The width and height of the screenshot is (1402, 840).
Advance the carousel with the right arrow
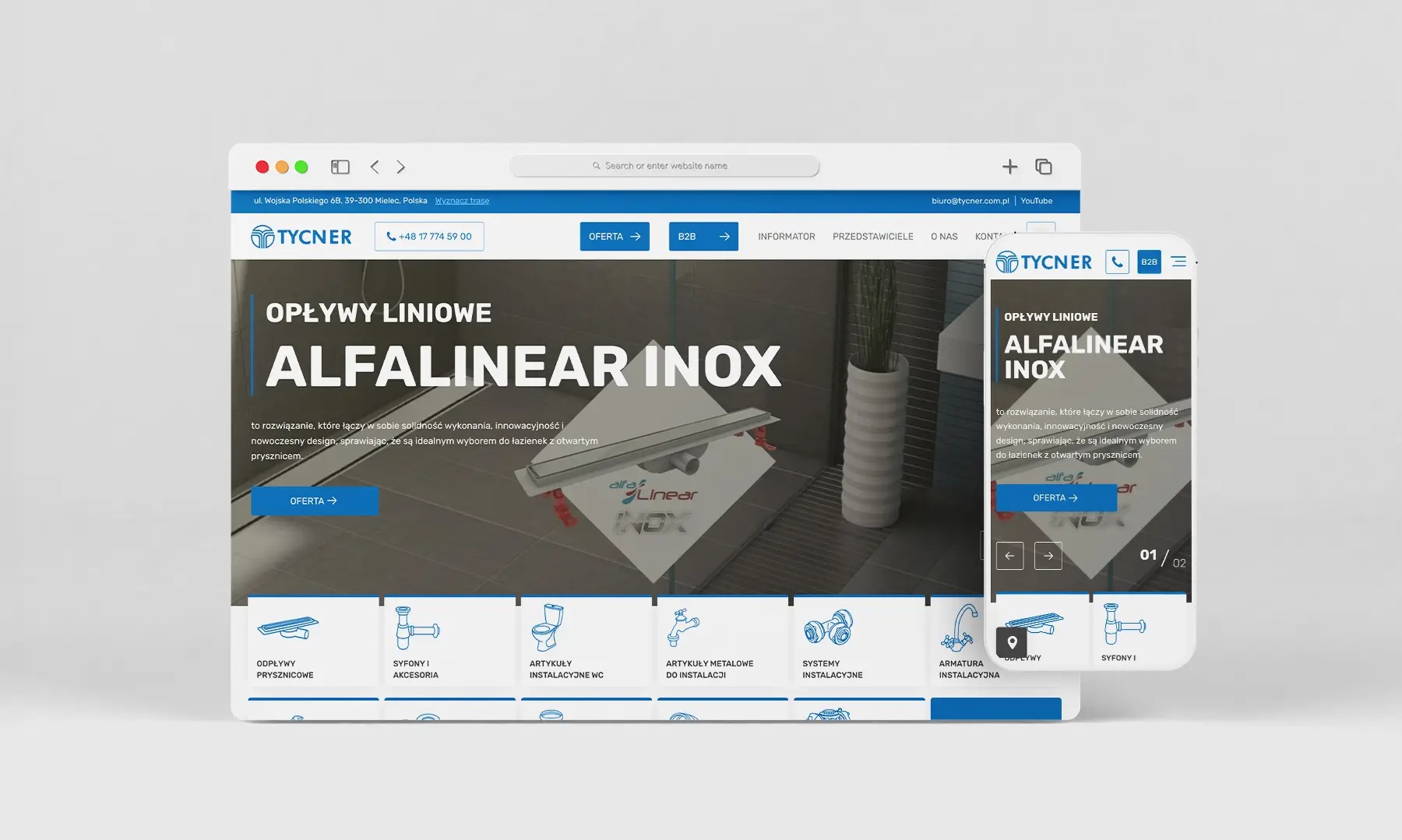click(x=1048, y=556)
